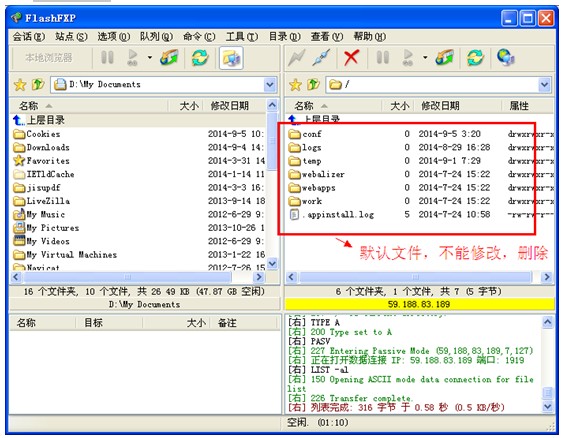Viewport: 561px width, 438px height.
Task: Click local list scroll up arrow
Action: (272, 105)
